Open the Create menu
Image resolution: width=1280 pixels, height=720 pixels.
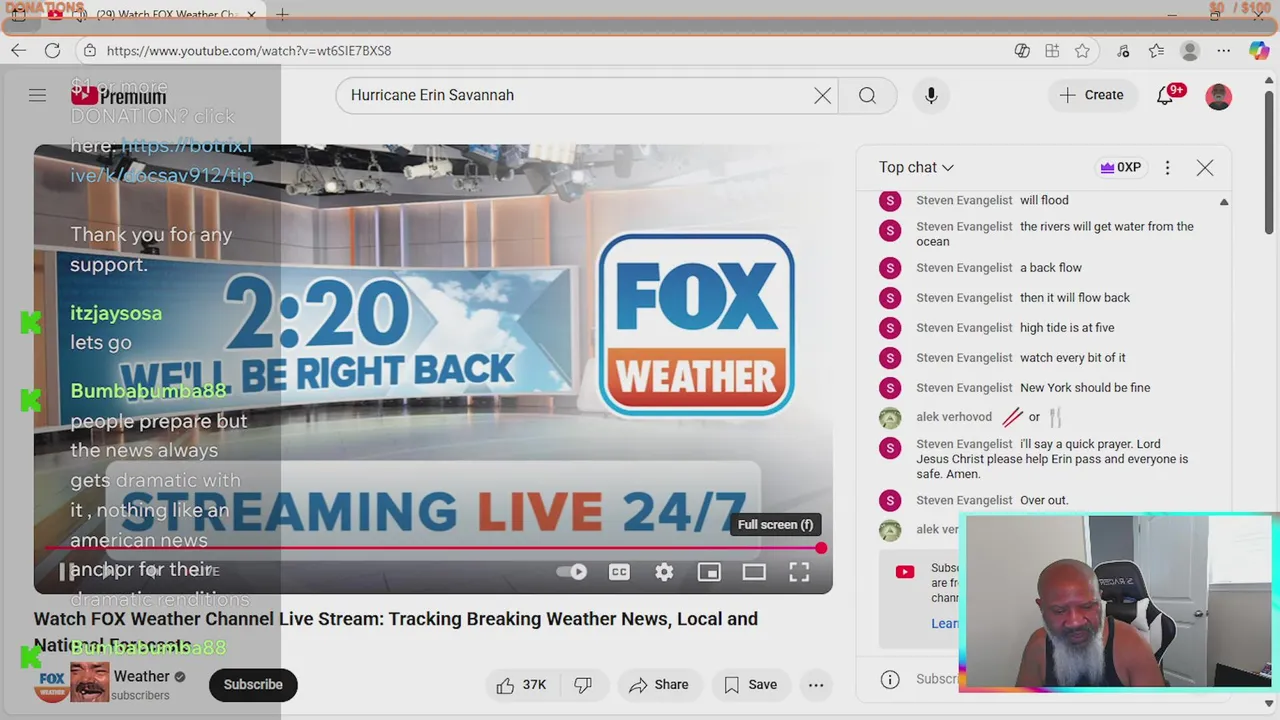1092,95
